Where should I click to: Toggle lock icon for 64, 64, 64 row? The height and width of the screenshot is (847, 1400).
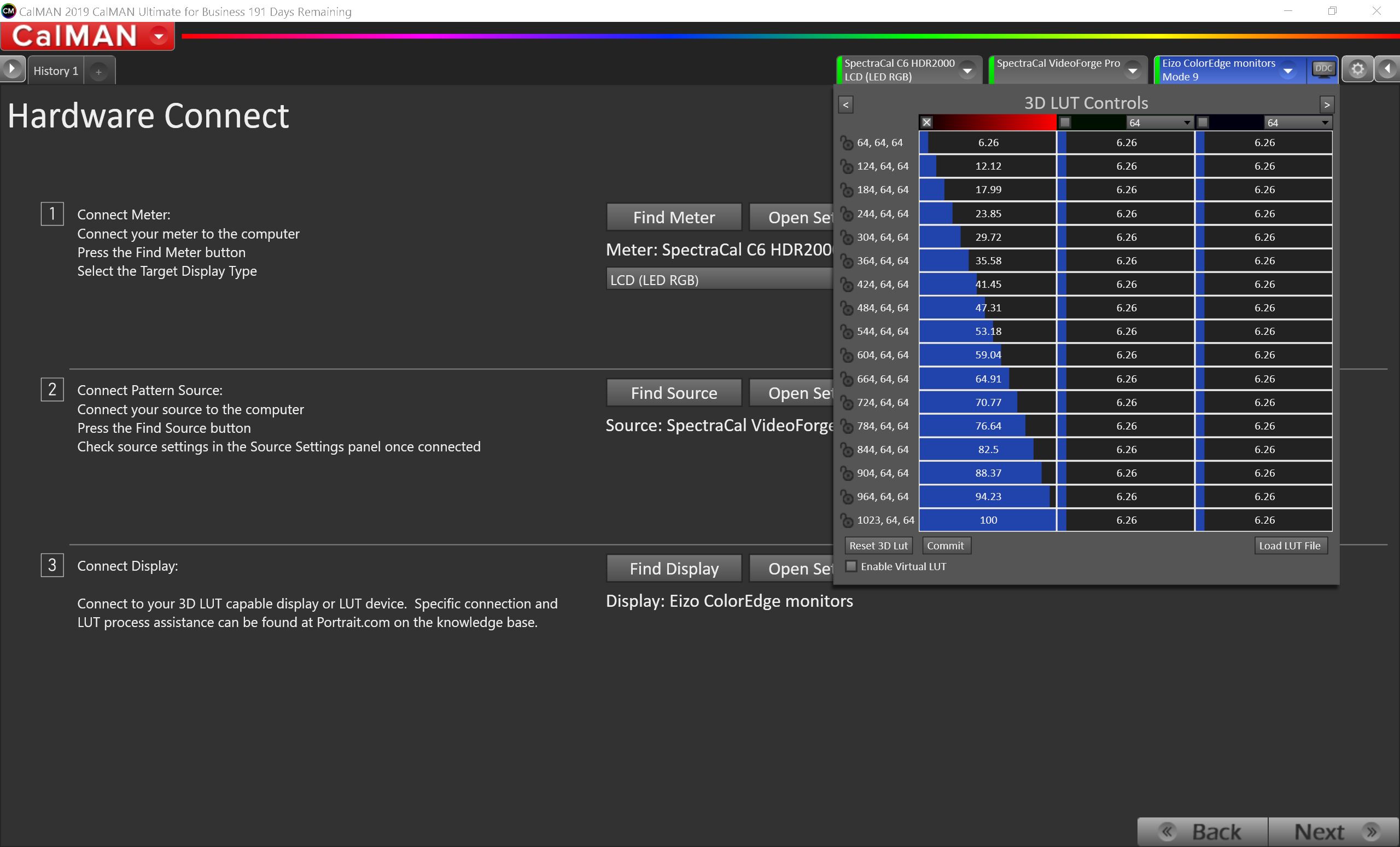coord(847,143)
